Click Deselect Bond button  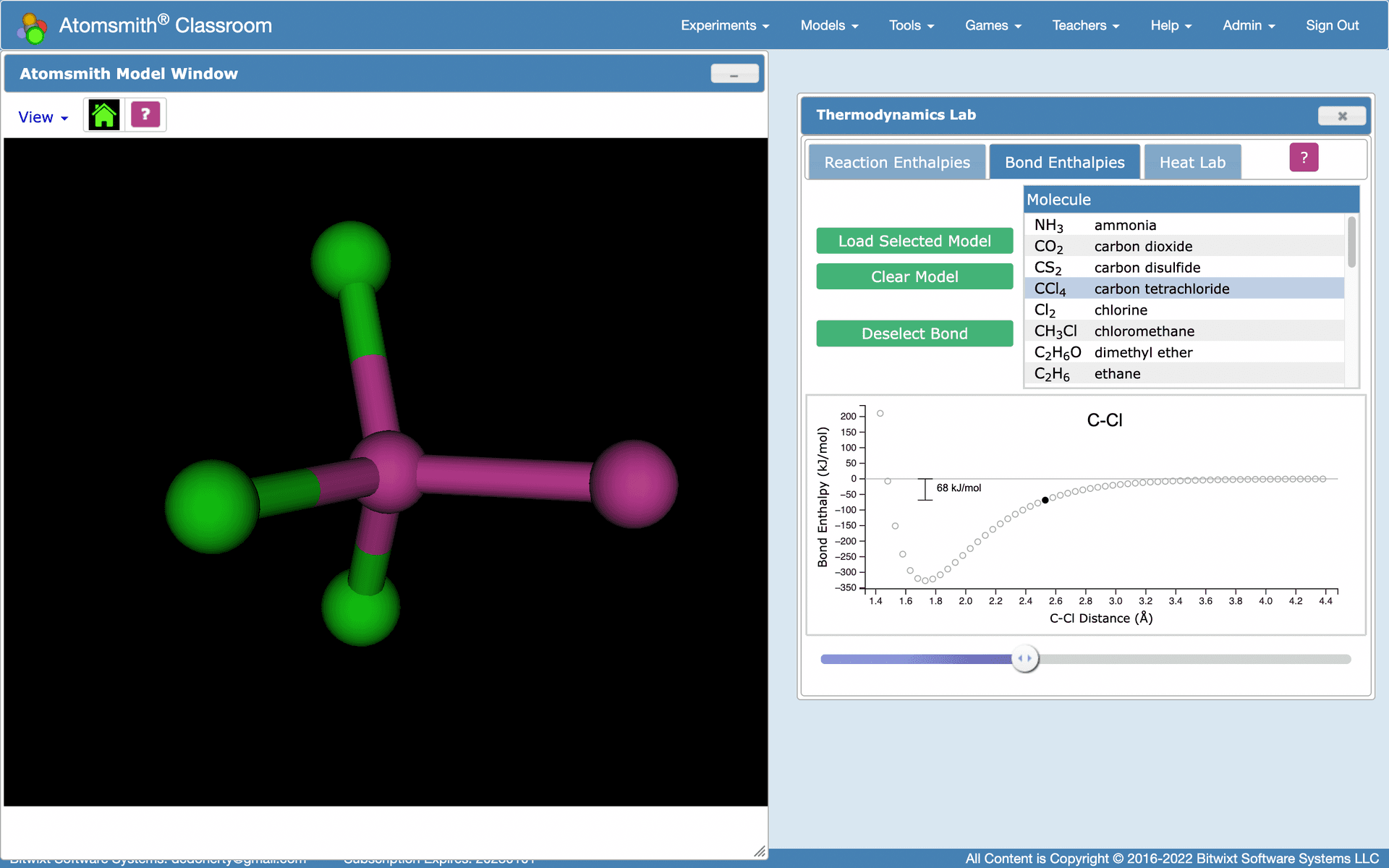coord(914,333)
